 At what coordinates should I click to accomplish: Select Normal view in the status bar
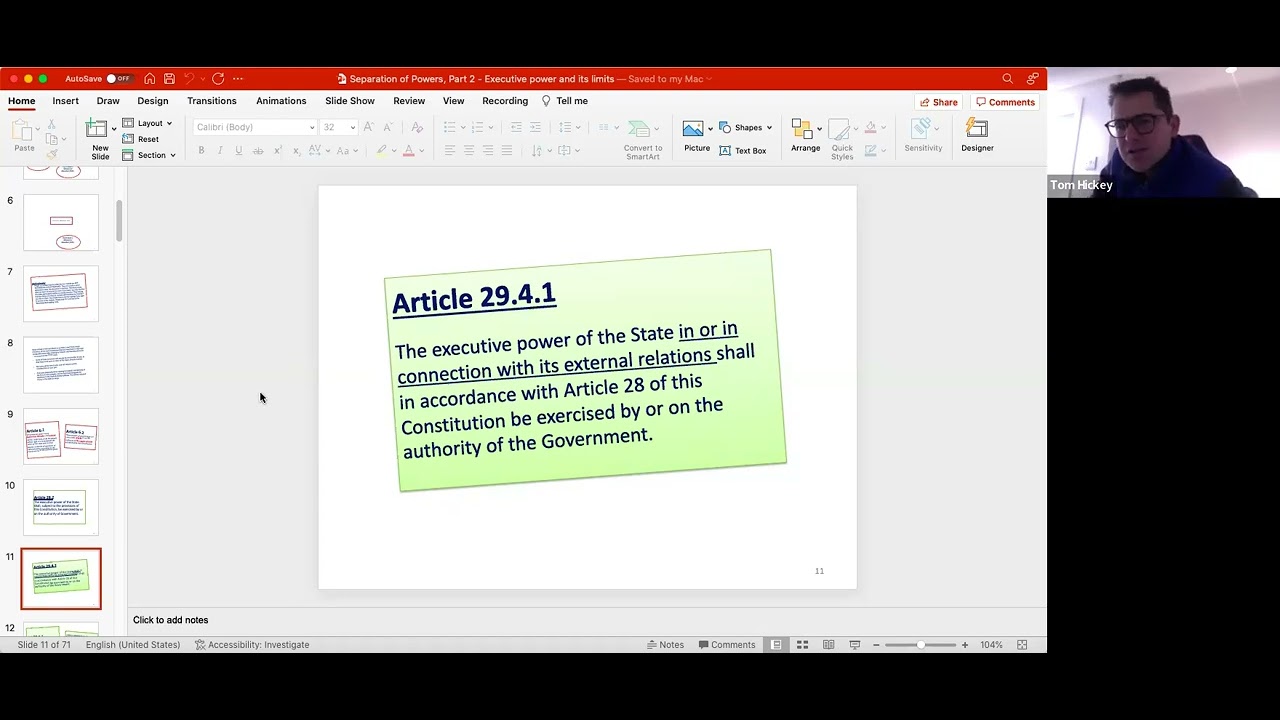pyautogui.click(x=776, y=645)
